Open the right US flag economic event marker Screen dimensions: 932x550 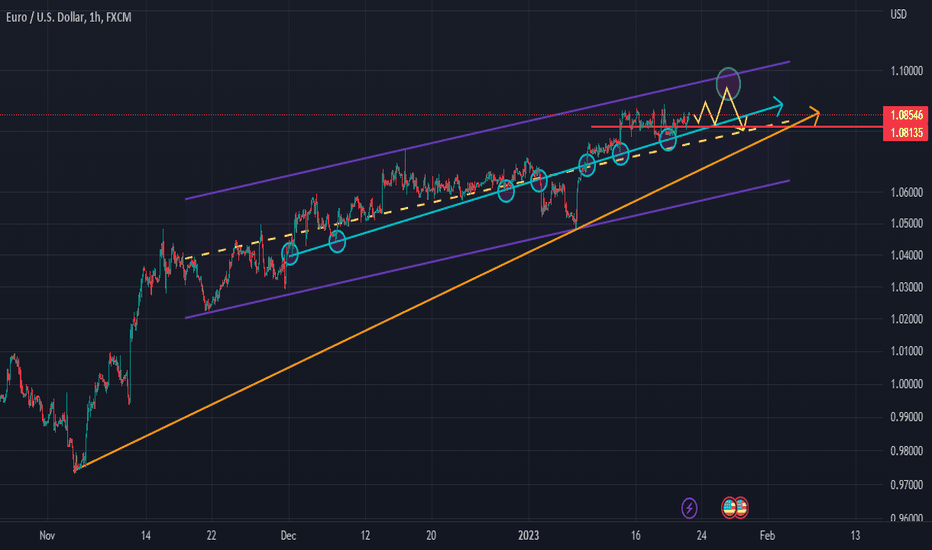(741, 508)
